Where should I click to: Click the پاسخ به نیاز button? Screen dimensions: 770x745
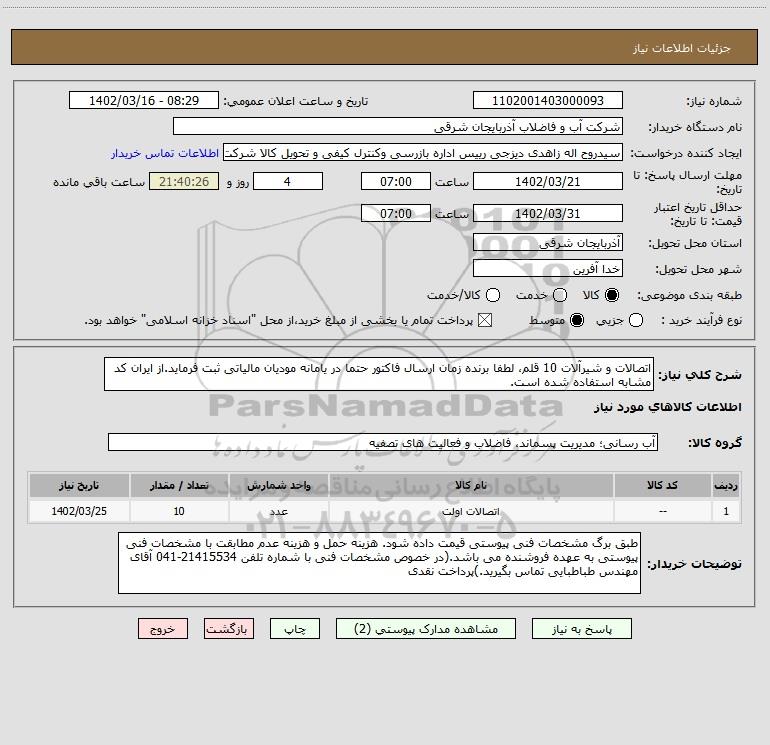coord(581,629)
